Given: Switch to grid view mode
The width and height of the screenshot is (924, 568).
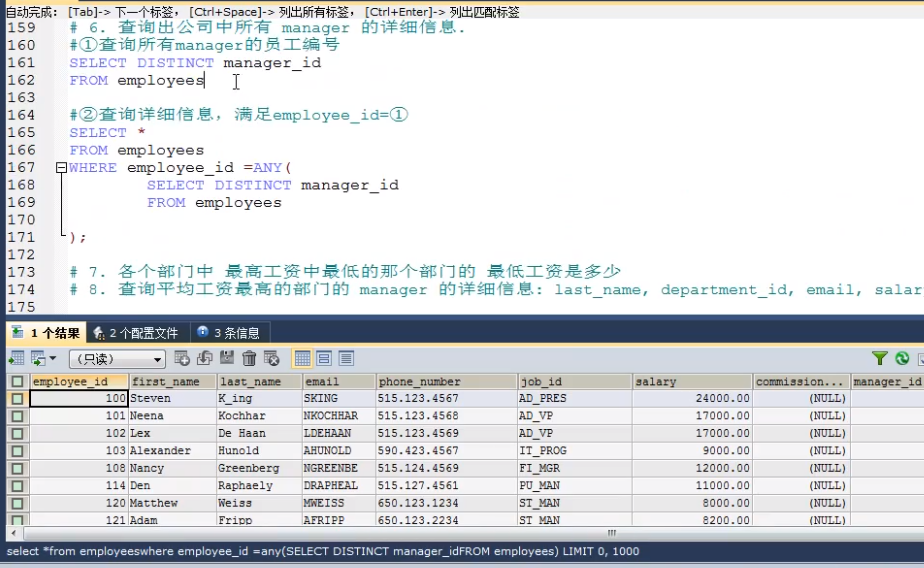Looking at the screenshot, I should (302, 358).
